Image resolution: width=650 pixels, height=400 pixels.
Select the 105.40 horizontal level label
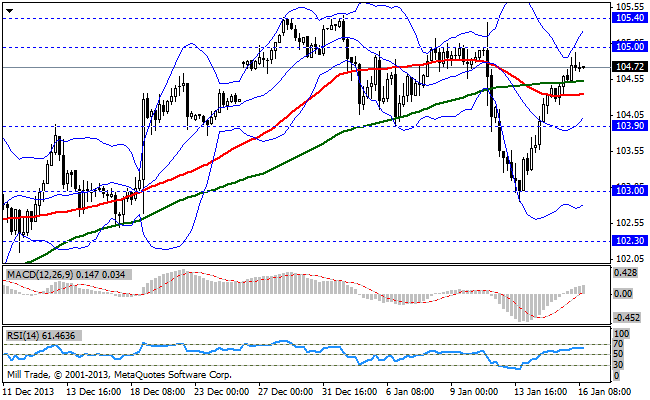pos(630,18)
